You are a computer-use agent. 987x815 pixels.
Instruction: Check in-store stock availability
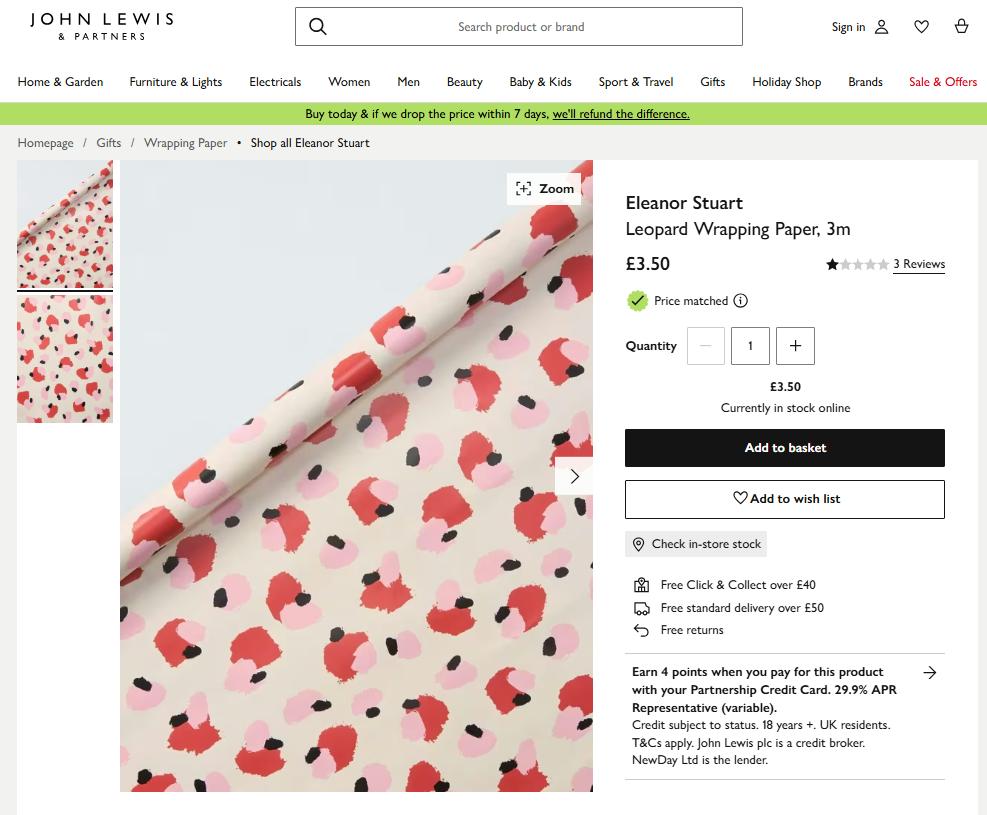696,544
